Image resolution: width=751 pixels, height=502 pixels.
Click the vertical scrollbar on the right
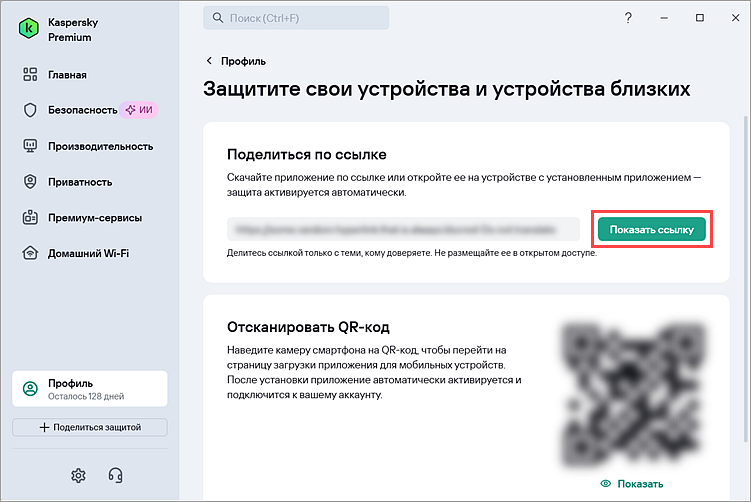point(746,278)
